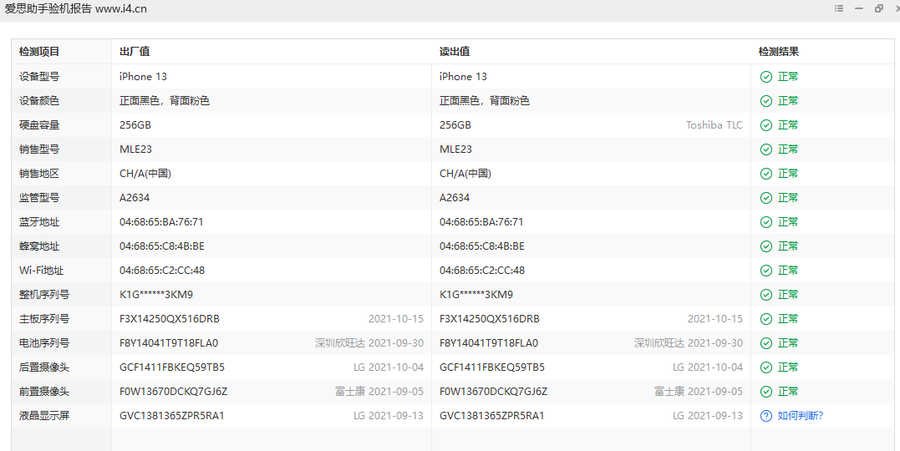The width and height of the screenshot is (900, 451).
Task: Select the 监管型号 row label
Action: click(x=39, y=197)
